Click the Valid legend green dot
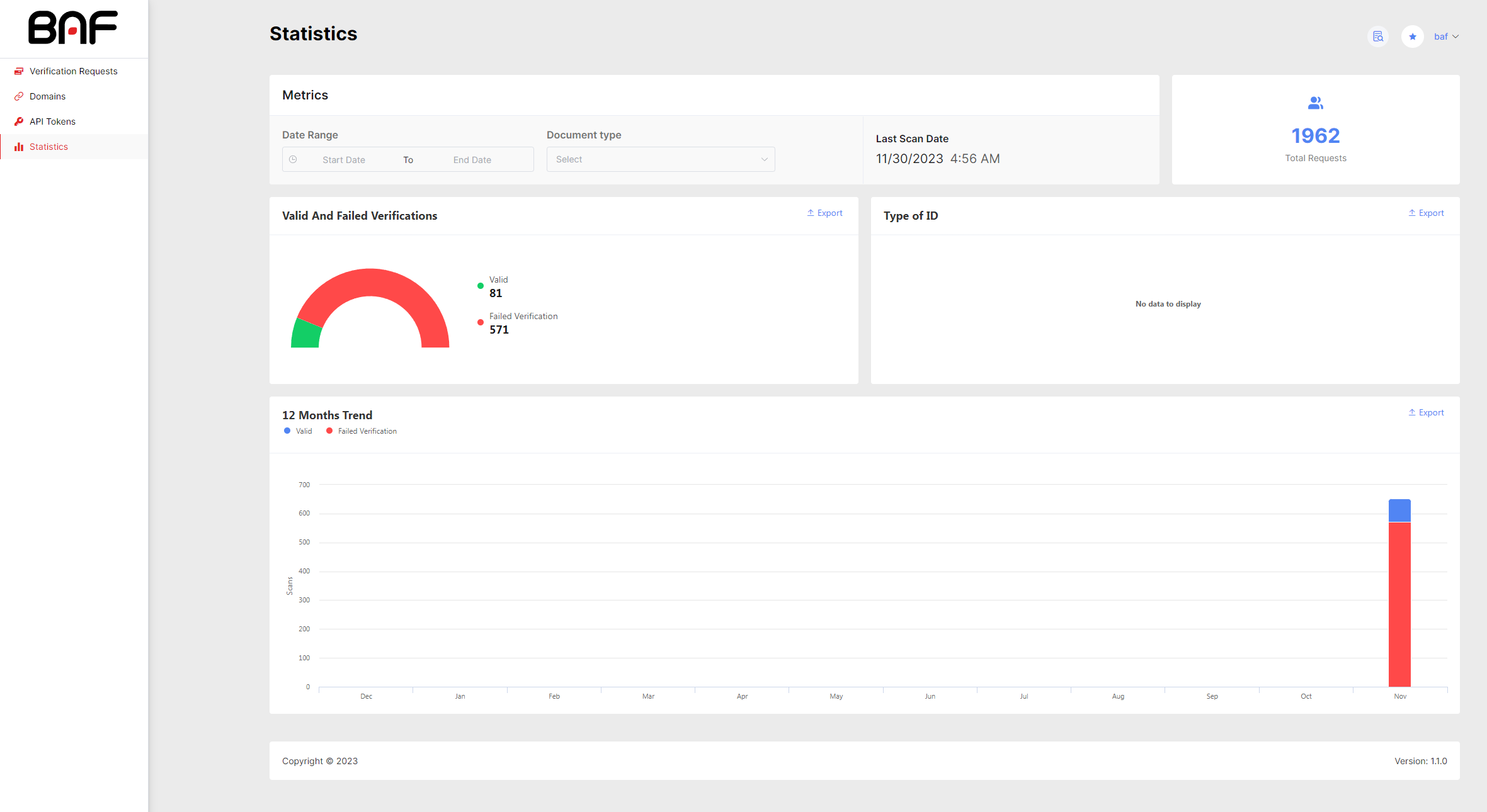This screenshot has height=812, width=1487. pyautogui.click(x=481, y=286)
